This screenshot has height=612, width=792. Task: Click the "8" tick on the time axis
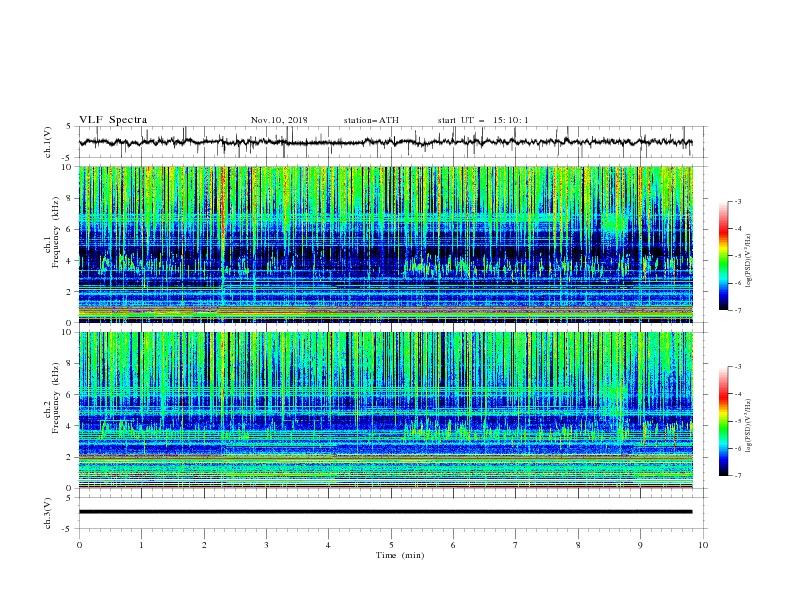(578, 545)
